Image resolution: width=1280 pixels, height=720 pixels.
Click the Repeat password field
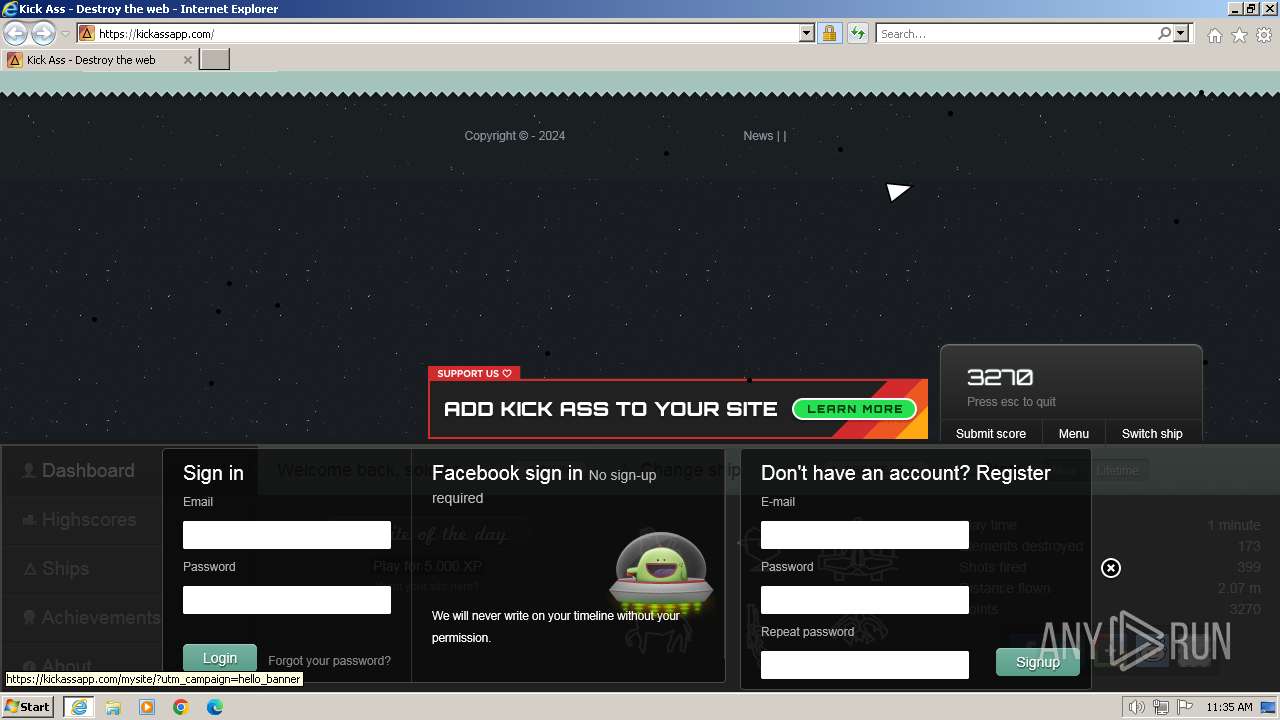(x=865, y=665)
